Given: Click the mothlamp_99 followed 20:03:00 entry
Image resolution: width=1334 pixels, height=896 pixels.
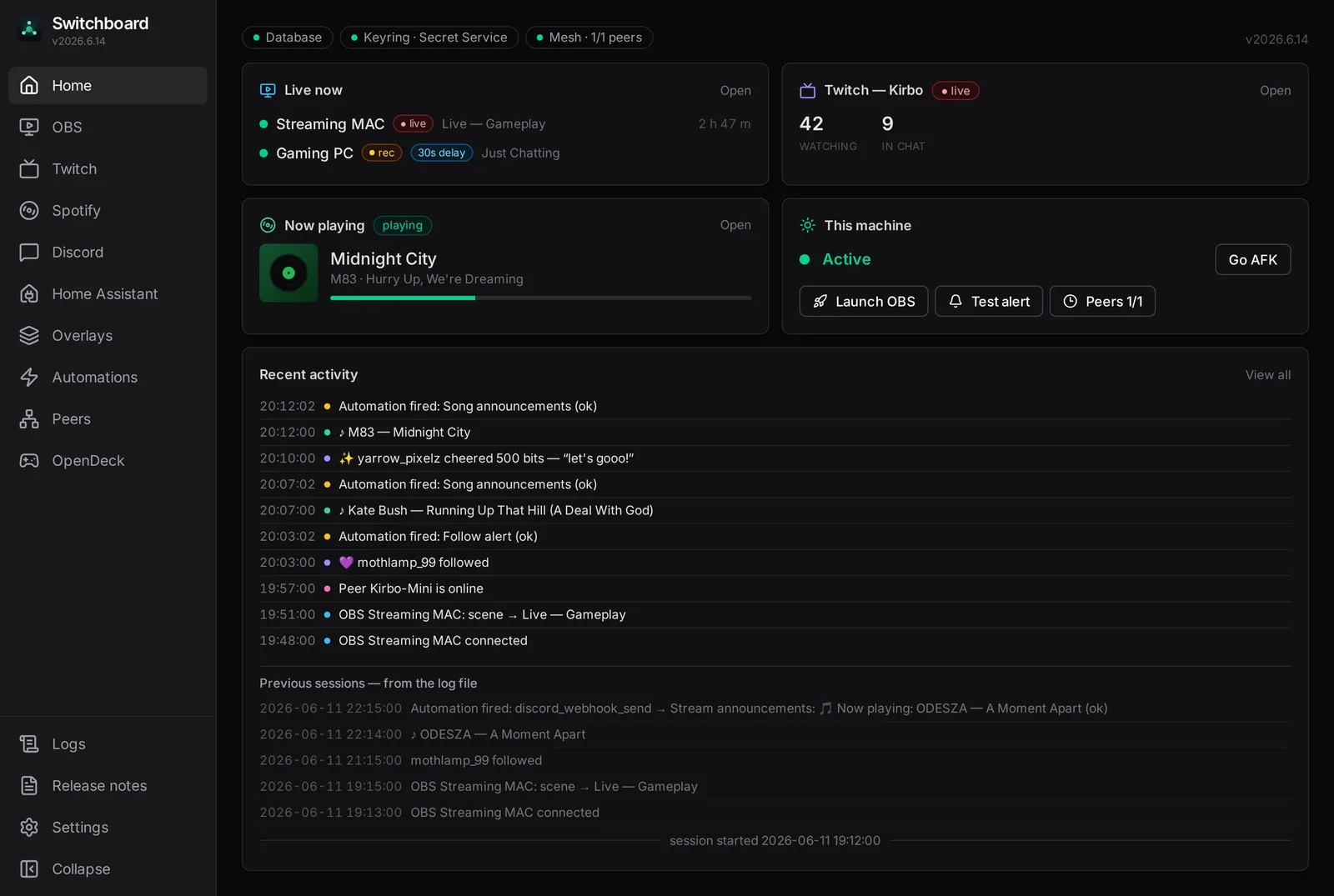Looking at the screenshot, I should 775,562.
